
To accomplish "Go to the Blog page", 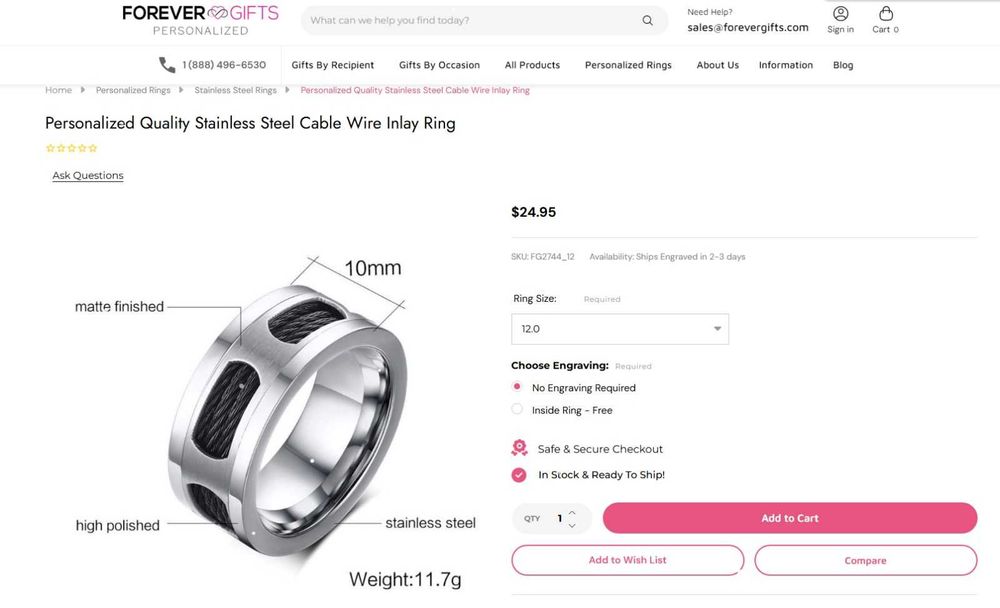I will click(x=843, y=65).
